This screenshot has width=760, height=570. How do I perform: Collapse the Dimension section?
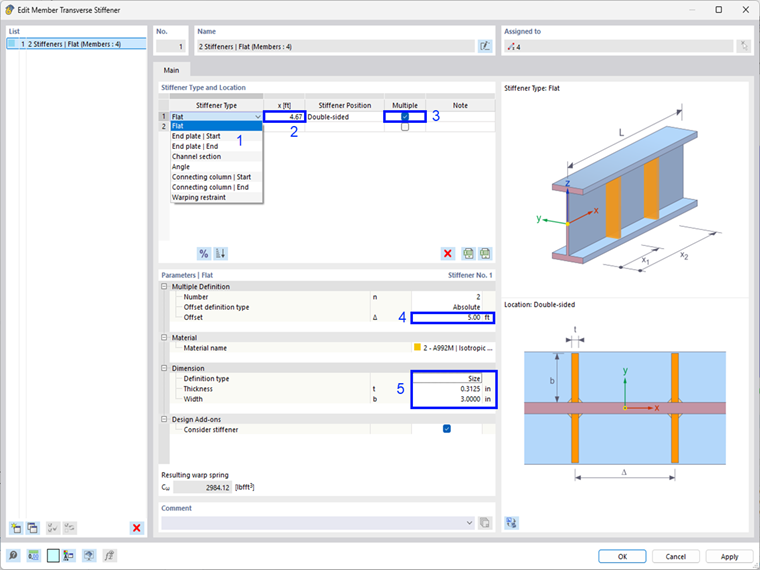pyautogui.click(x=164, y=368)
